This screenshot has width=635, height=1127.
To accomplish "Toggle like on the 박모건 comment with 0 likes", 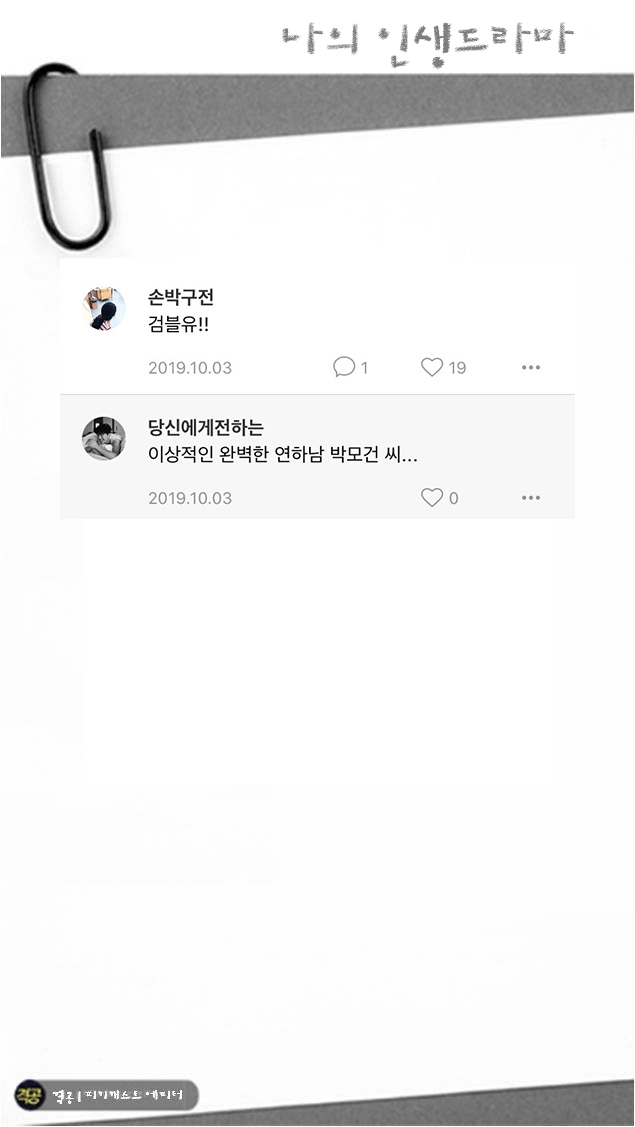I will [431, 496].
